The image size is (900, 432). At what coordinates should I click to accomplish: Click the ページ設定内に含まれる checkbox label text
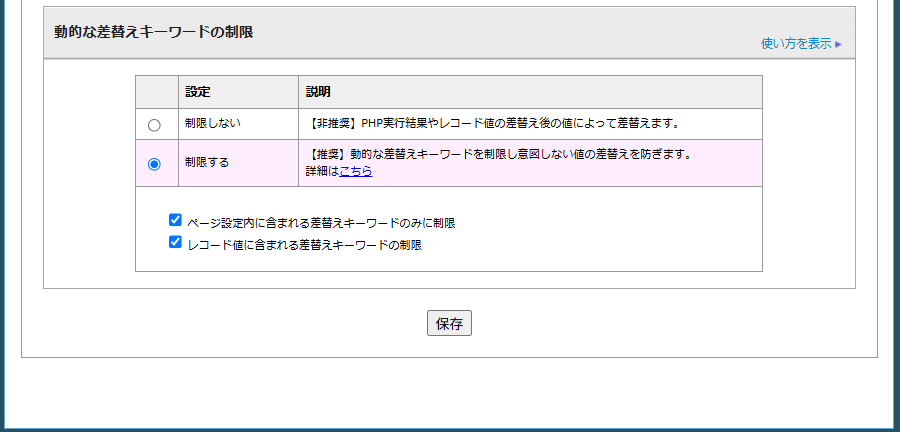(x=328, y=222)
